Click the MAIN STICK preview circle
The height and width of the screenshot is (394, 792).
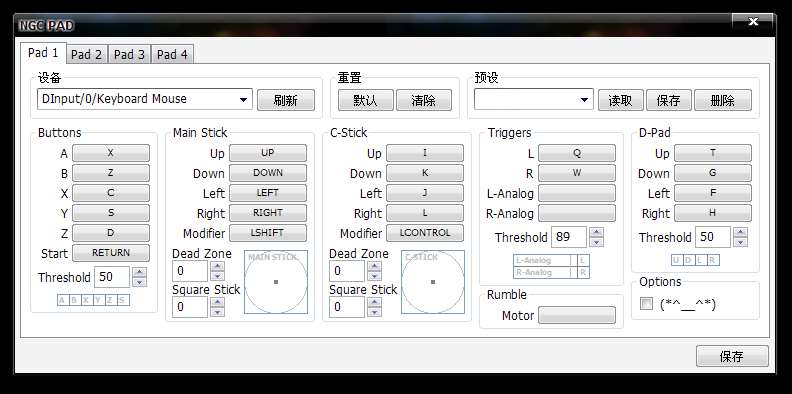pos(276,282)
